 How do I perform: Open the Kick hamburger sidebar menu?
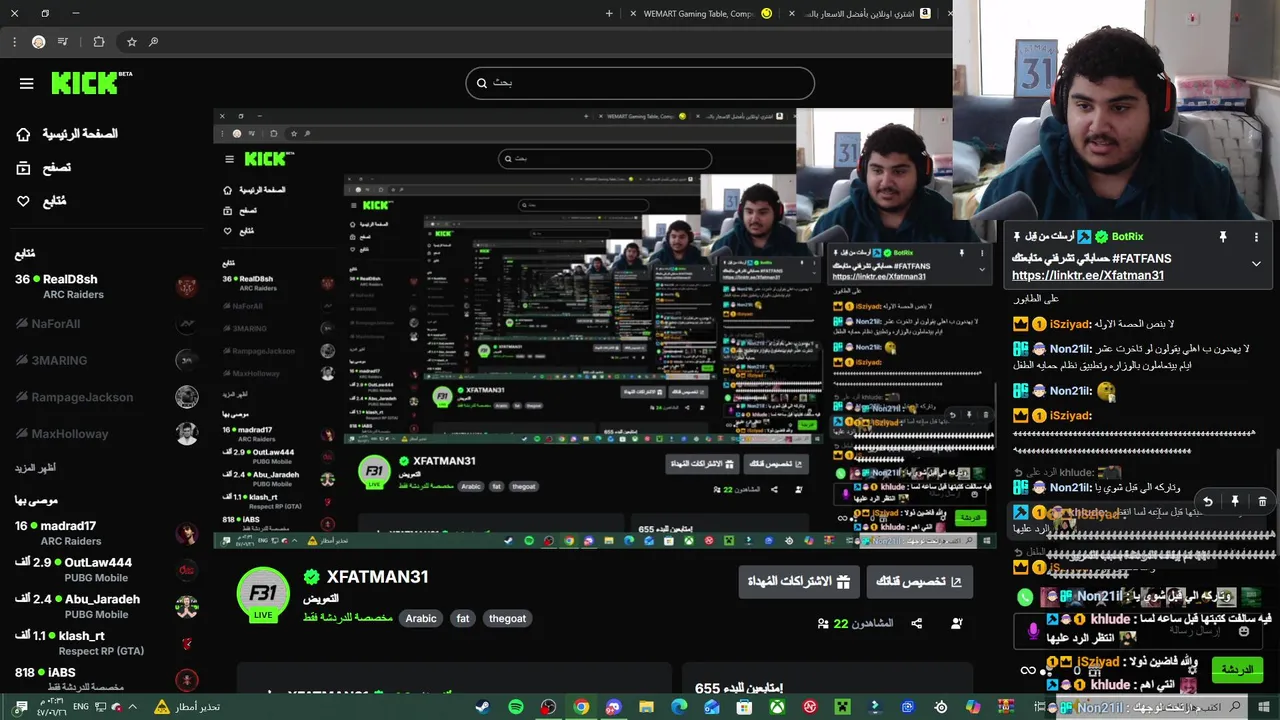click(x=27, y=83)
